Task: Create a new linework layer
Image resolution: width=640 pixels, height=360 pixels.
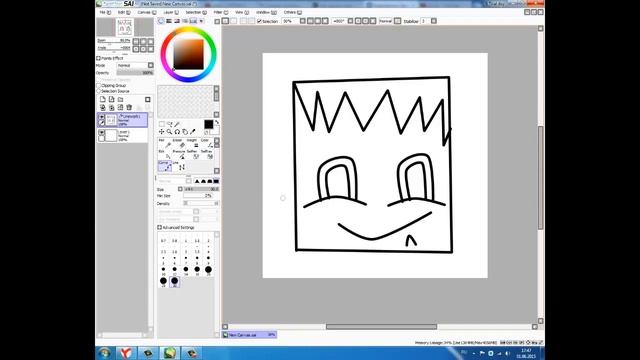Action: coord(111,100)
